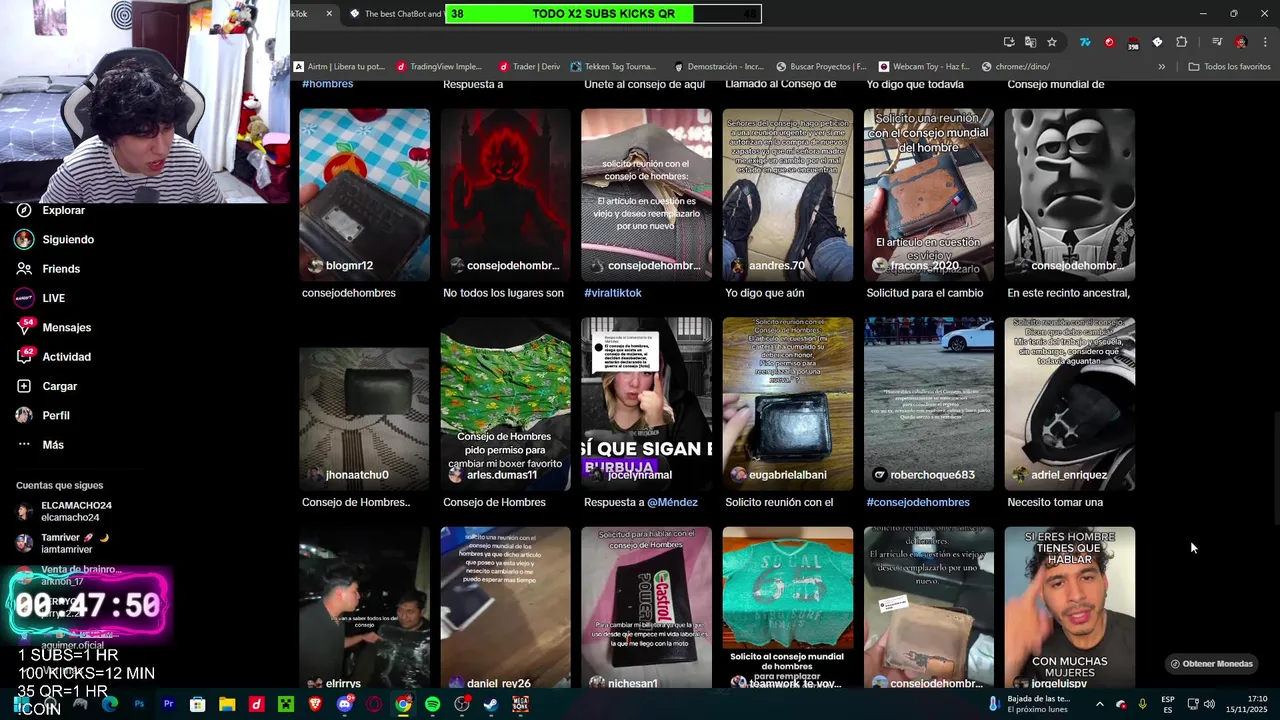Open Discord from the taskbar
1280x720 pixels.
click(345, 704)
